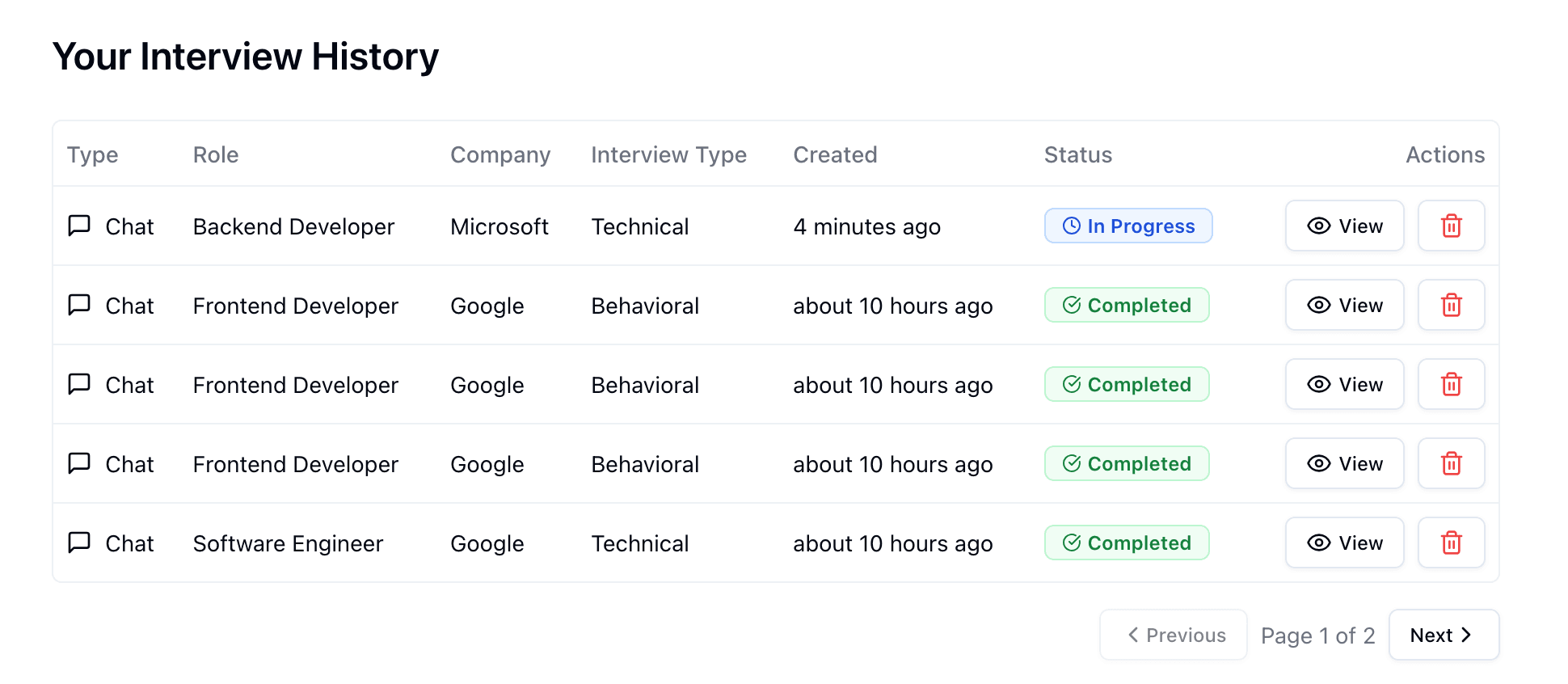Click Technical cell in Backend Developer row
Viewport: 1568px width, 684px height.
tap(639, 226)
